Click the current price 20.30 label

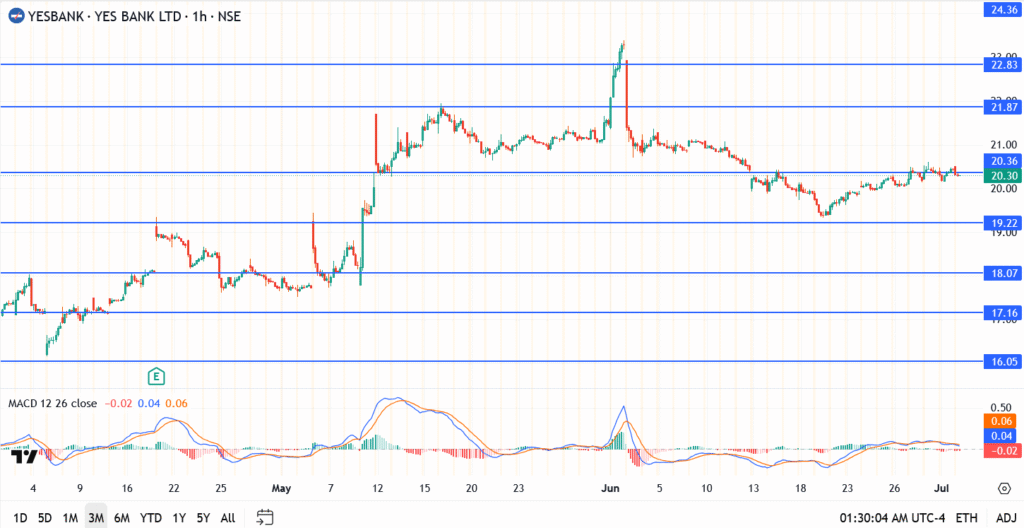[1001, 175]
